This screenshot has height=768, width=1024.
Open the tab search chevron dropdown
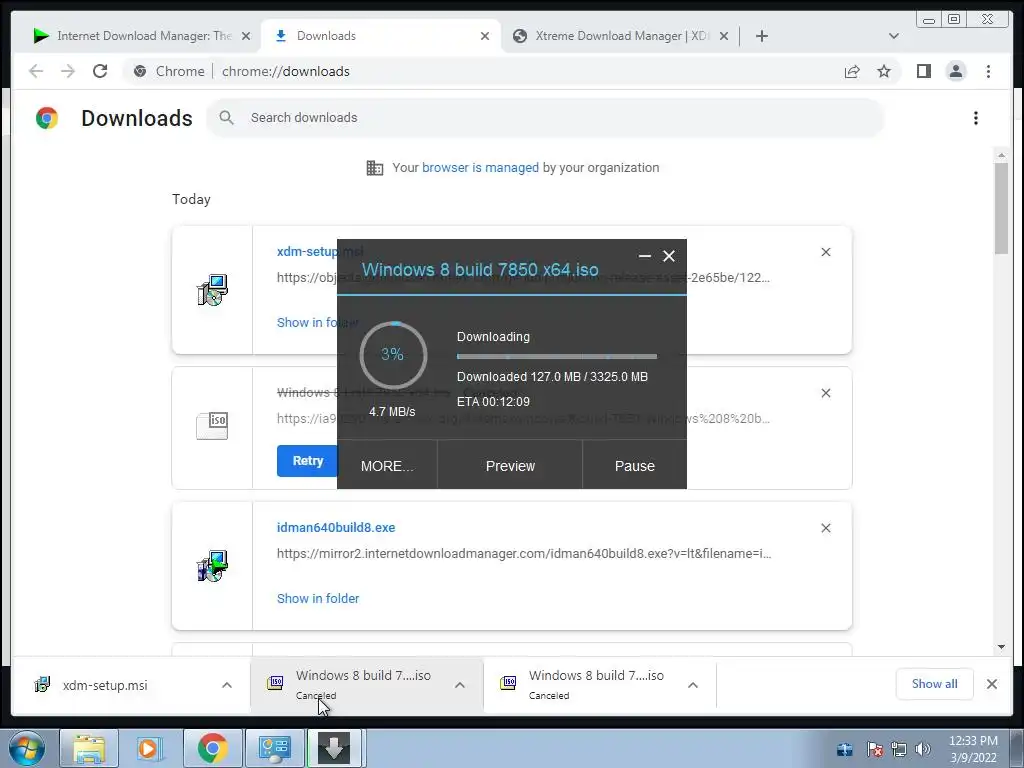pyautogui.click(x=893, y=36)
